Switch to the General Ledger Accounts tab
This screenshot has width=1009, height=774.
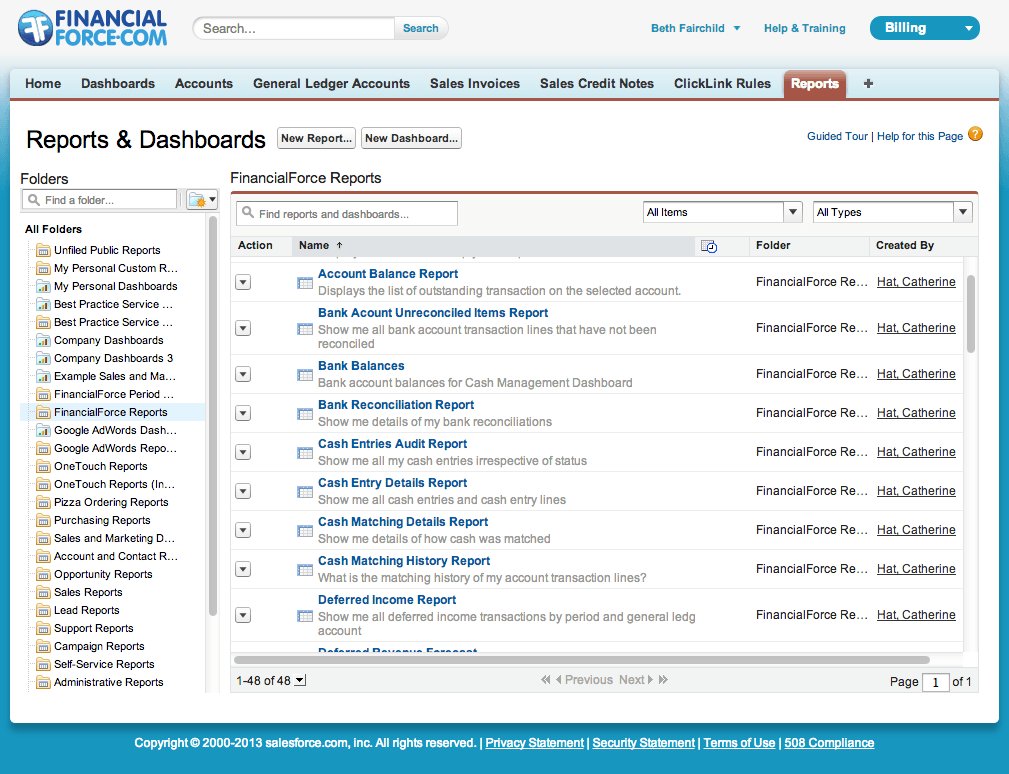coord(331,84)
